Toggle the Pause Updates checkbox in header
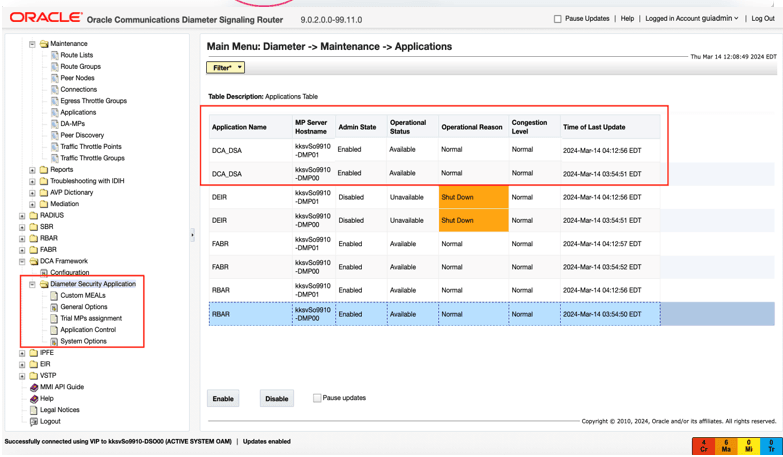 pyautogui.click(x=558, y=19)
